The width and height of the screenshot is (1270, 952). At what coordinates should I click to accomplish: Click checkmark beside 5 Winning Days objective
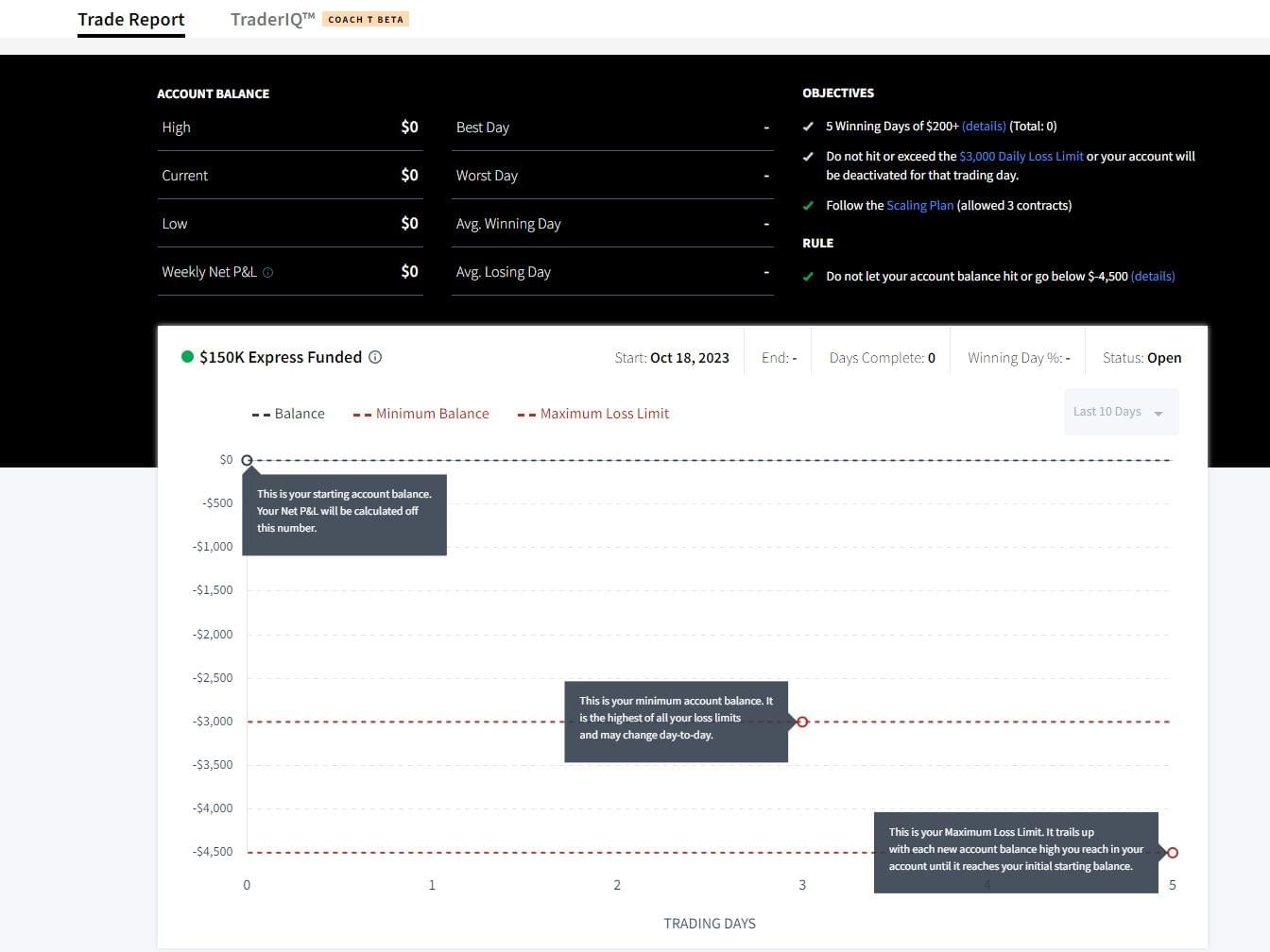pos(808,127)
